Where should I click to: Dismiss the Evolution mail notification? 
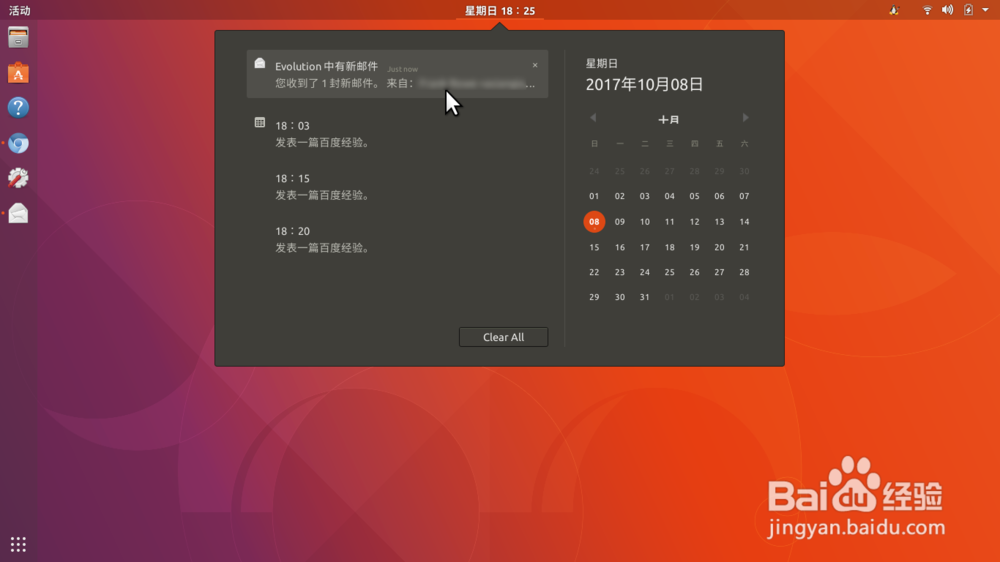535,65
